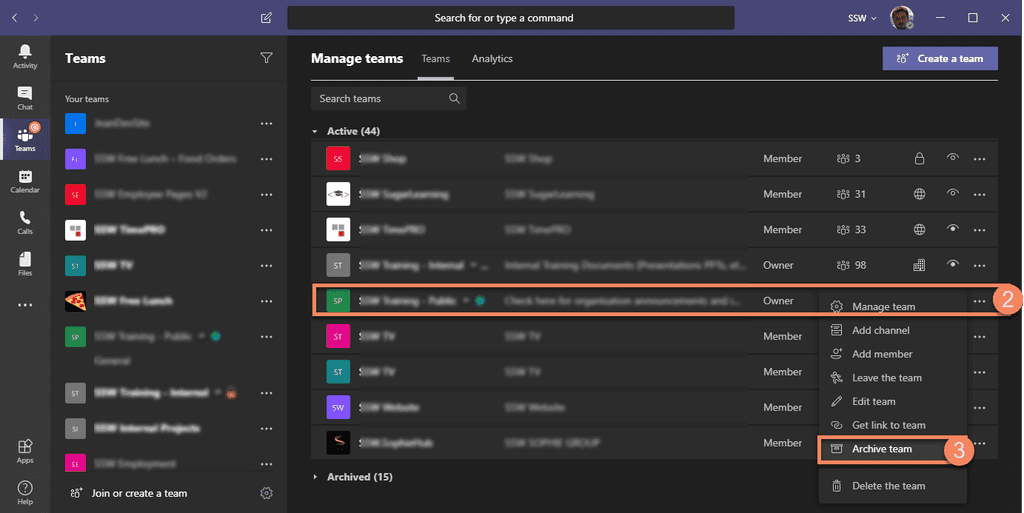Viewport: 1024px width, 513px height.
Task: Select Archive team from context menu
Action: pos(881,449)
